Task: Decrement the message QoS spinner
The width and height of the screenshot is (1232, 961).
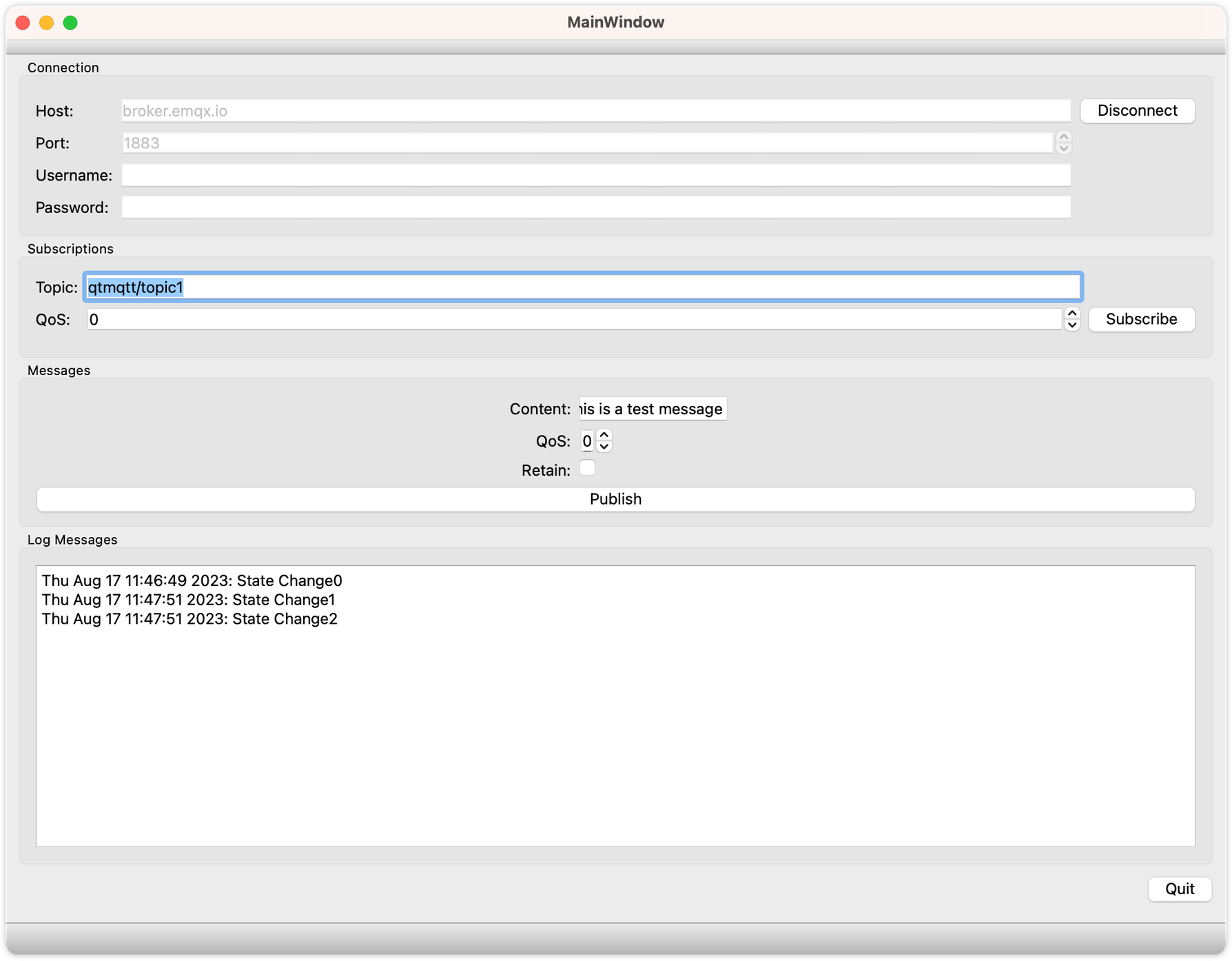Action: point(604,447)
